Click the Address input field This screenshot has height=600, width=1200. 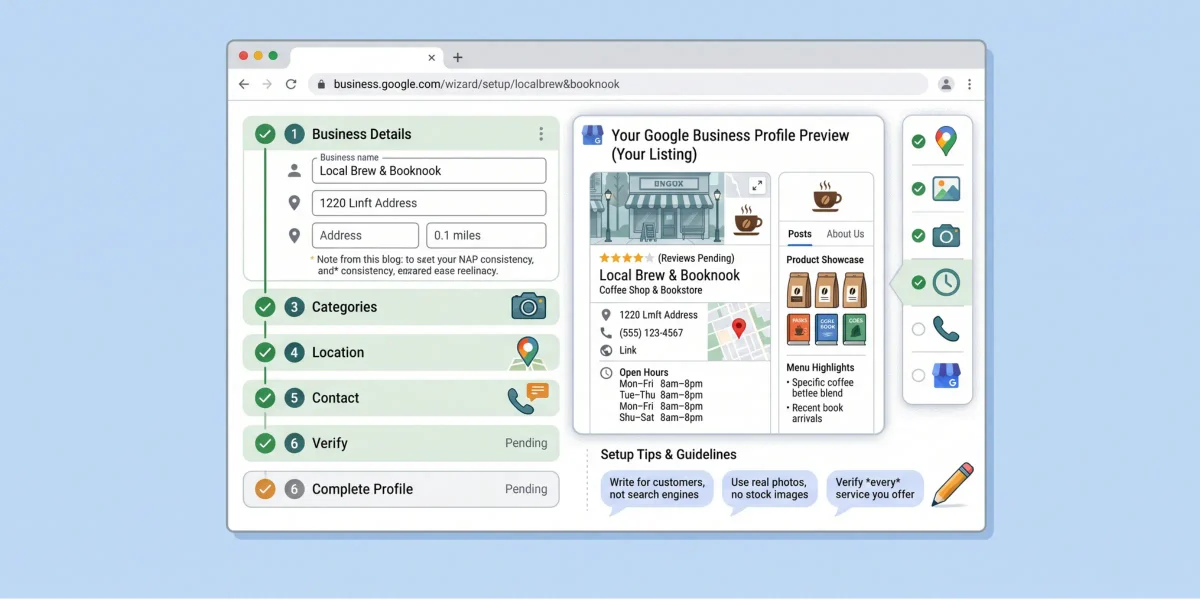click(x=365, y=235)
